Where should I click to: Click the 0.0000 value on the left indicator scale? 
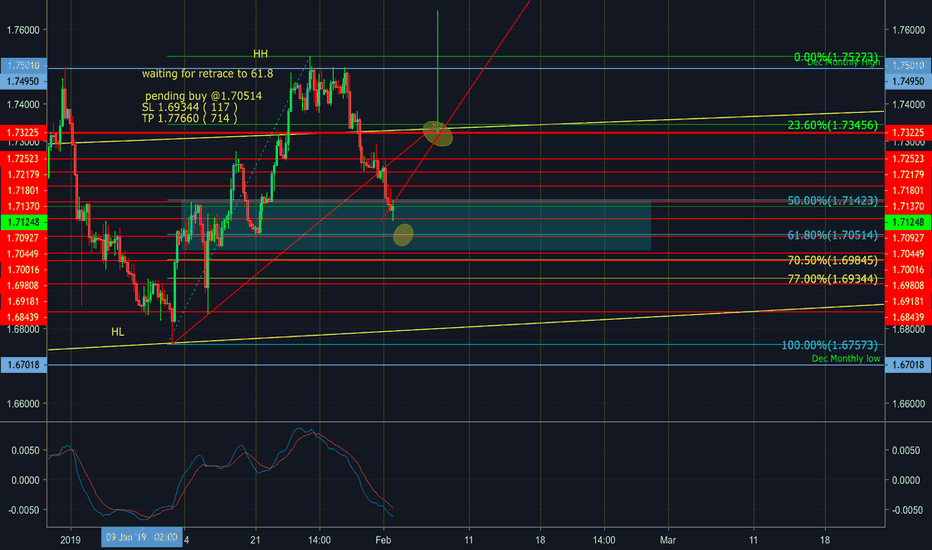pyautogui.click(x=26, y=480)
